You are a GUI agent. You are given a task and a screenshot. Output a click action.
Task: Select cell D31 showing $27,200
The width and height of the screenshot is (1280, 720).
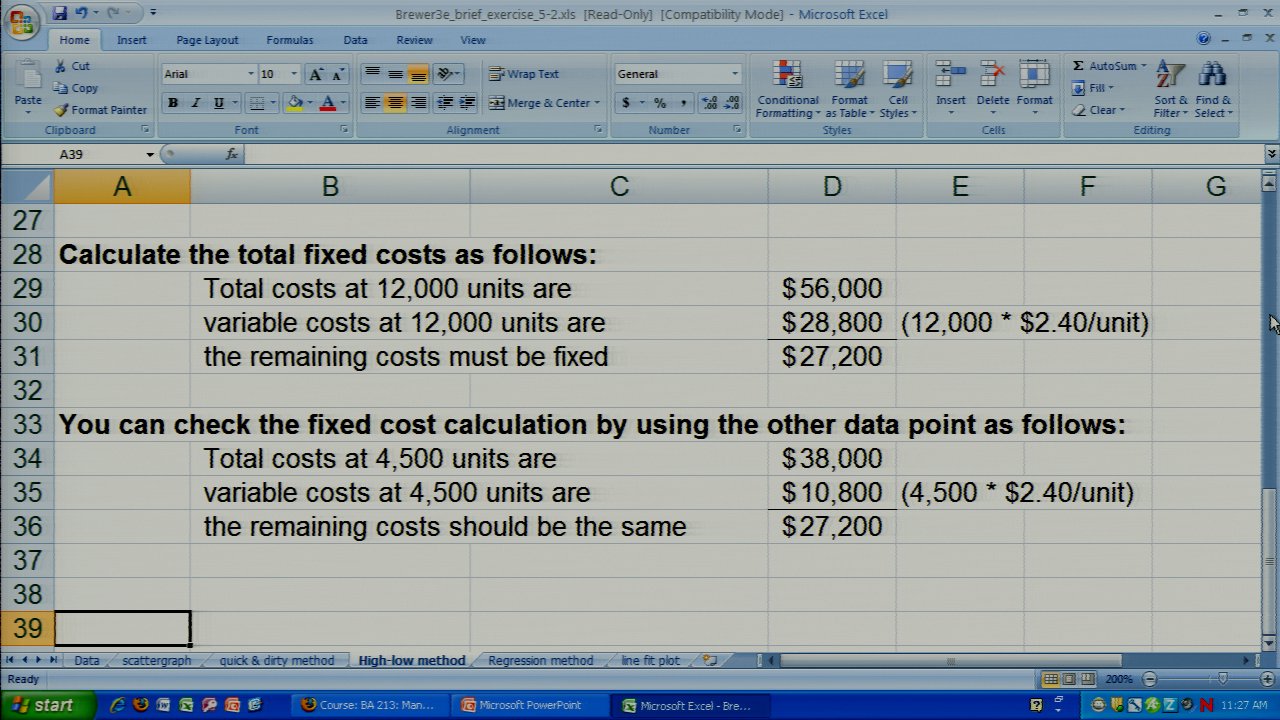click(831, 357)
